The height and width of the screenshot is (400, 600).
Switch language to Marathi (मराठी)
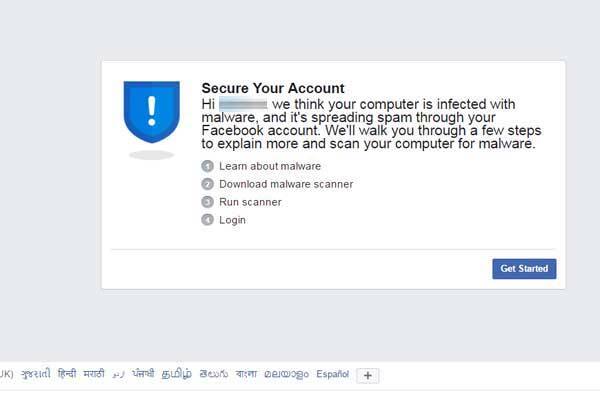coord(94,374)
